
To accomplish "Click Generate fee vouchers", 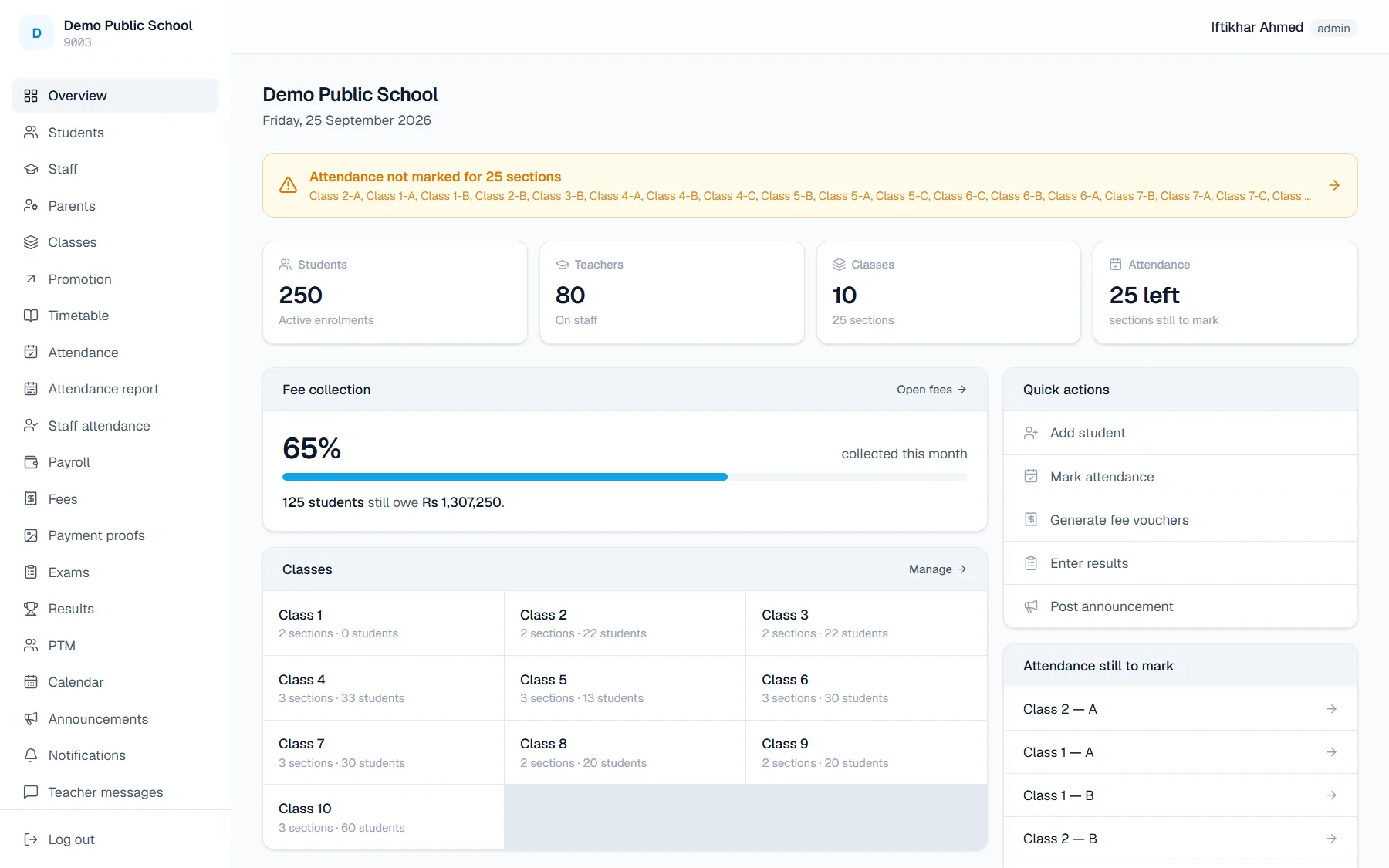I will [1180, 520].
